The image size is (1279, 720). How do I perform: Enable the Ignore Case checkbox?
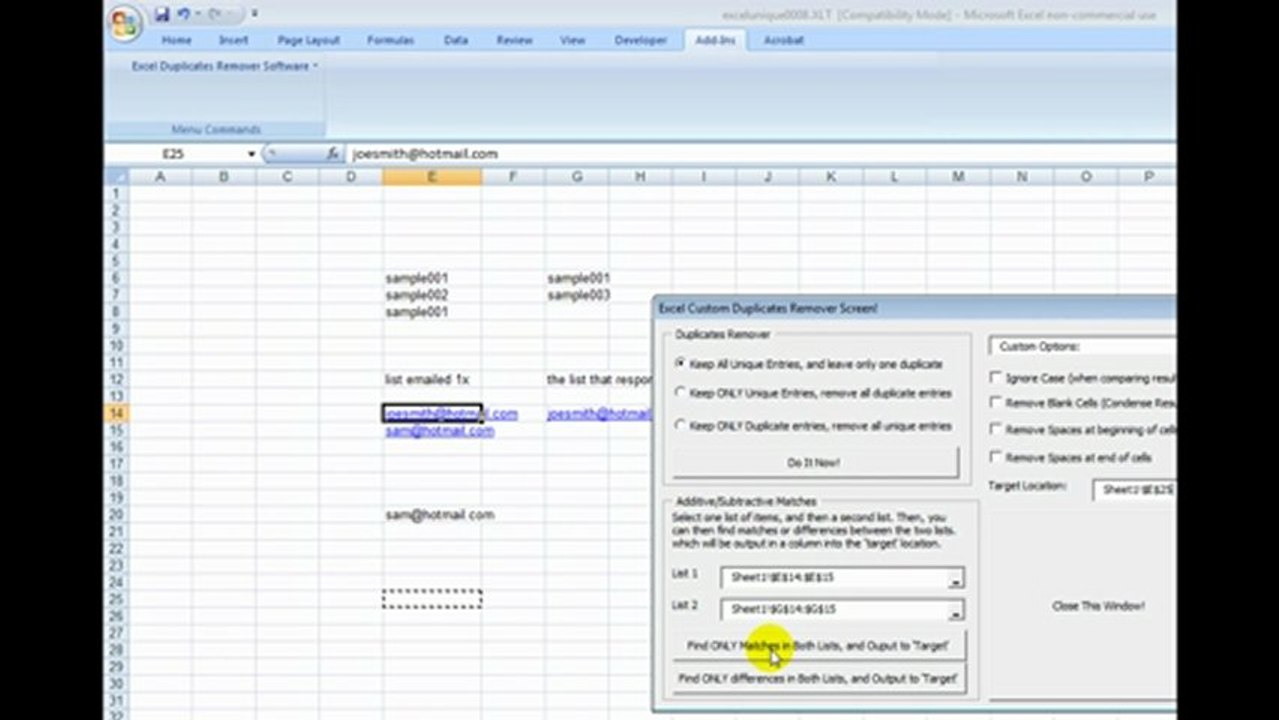pos(996,378)
